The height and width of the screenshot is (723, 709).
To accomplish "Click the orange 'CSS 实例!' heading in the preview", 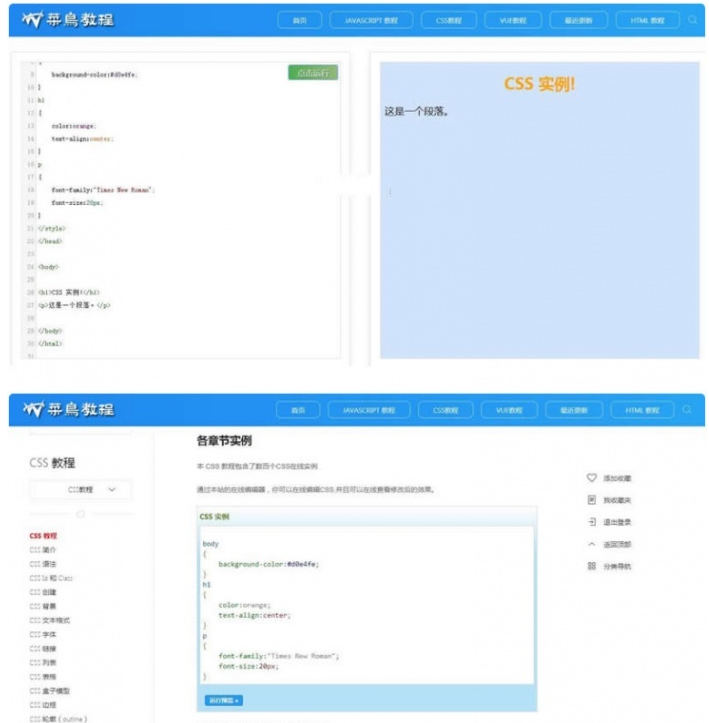I will 539,84.
